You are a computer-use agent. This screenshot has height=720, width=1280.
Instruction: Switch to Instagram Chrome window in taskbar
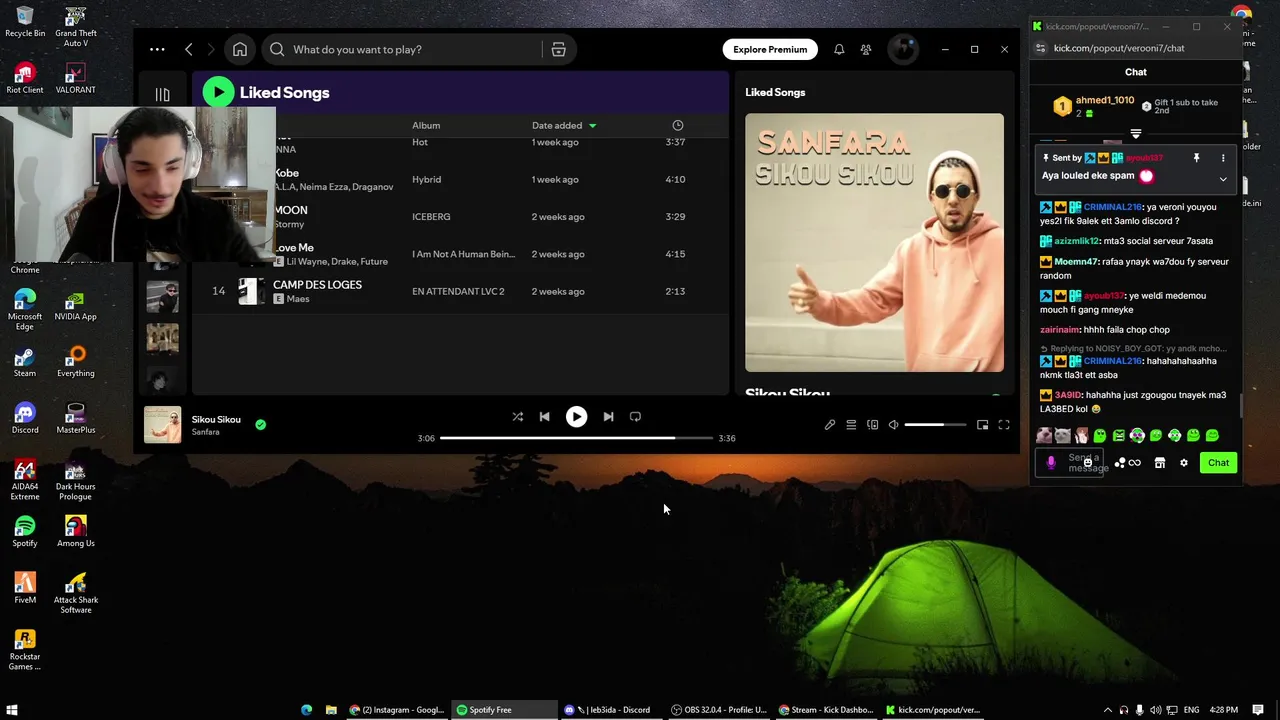point(397,710)
